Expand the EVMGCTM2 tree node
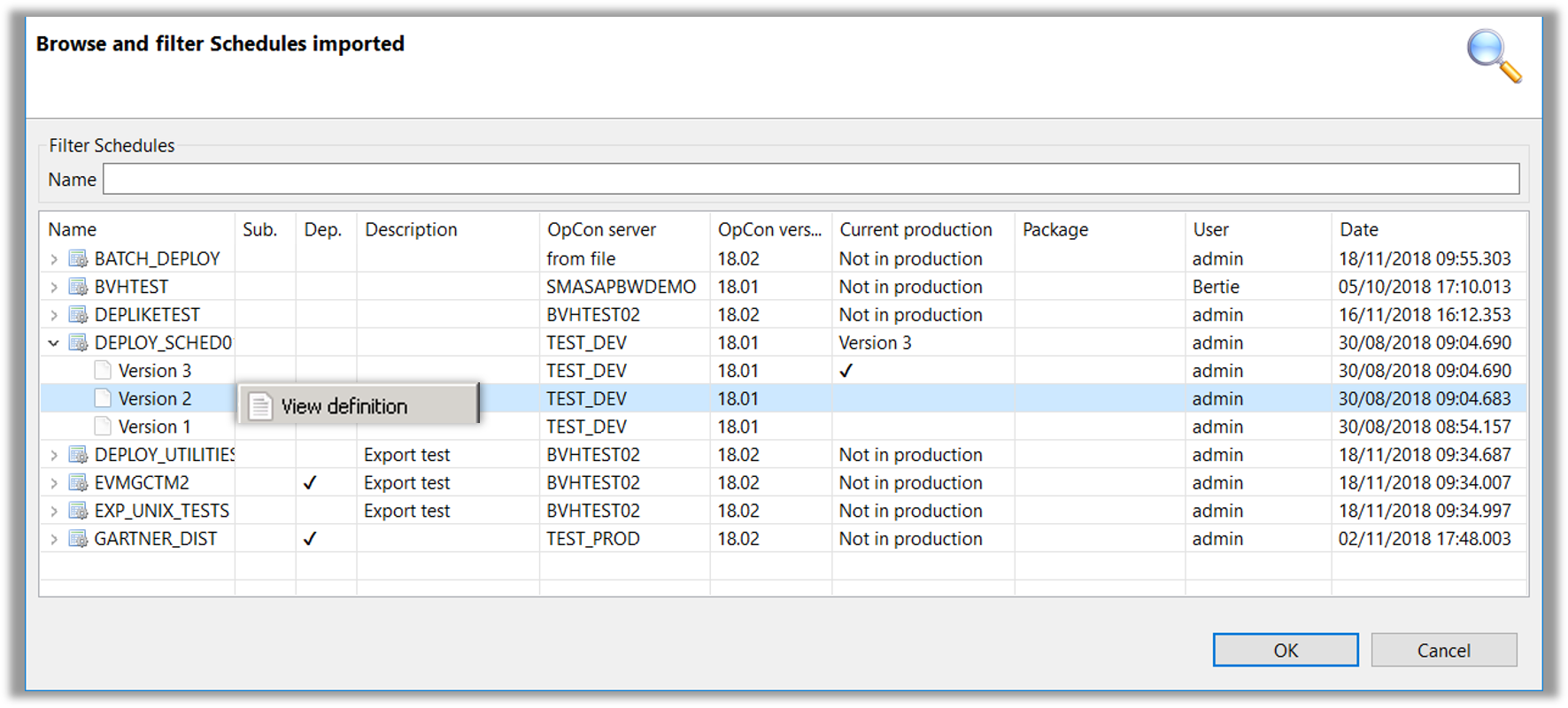 point(54,483)
